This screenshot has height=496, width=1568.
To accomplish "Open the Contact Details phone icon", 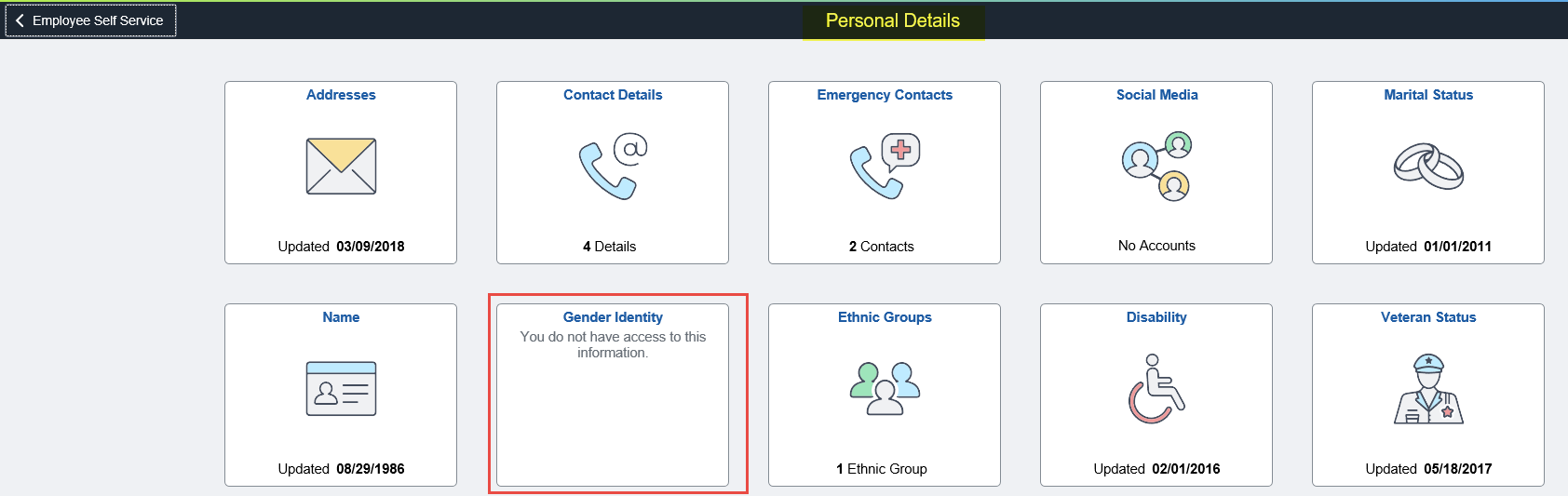I will [613, 167].
